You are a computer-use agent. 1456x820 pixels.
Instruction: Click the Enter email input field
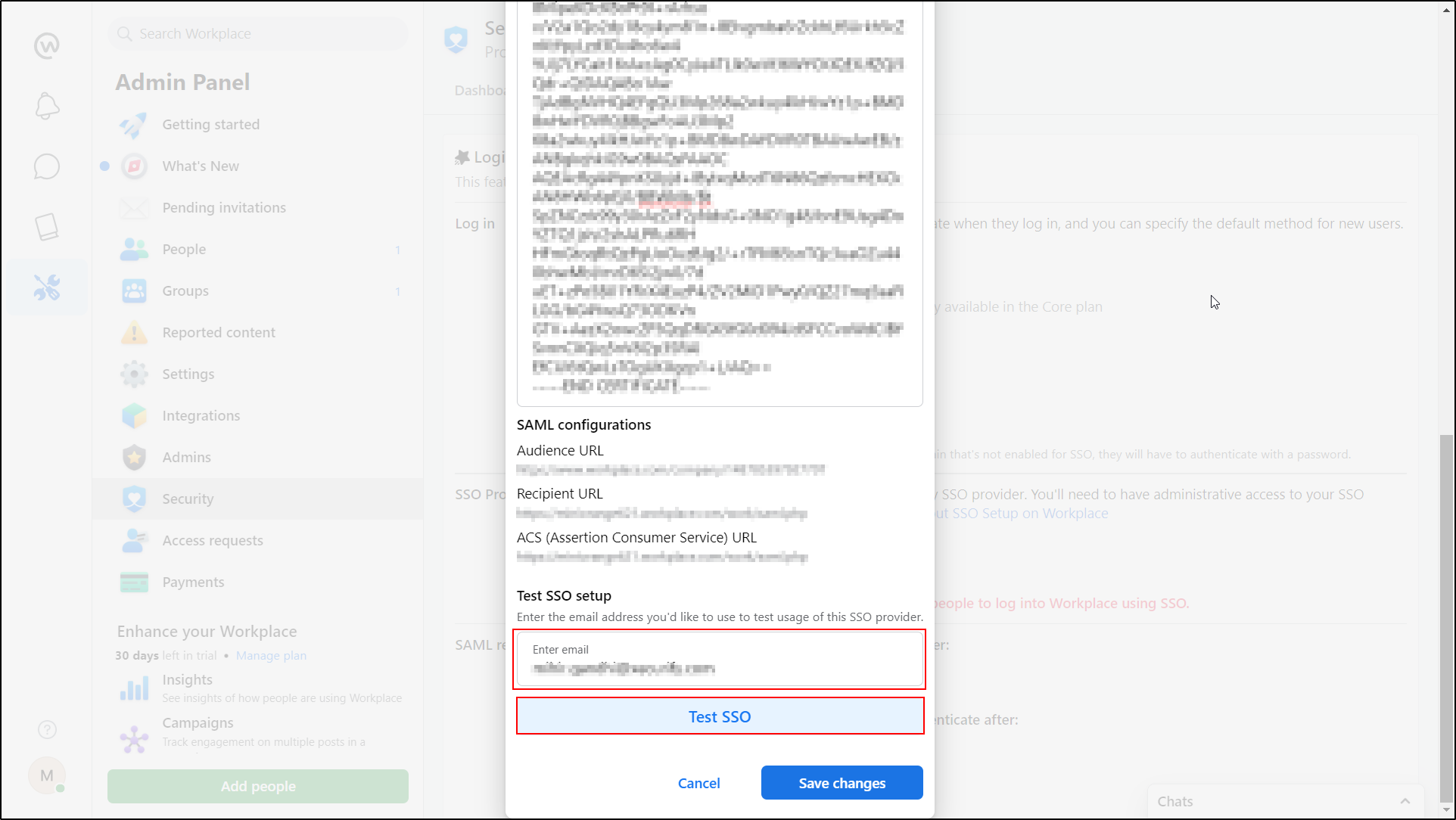tap(720, 659)
